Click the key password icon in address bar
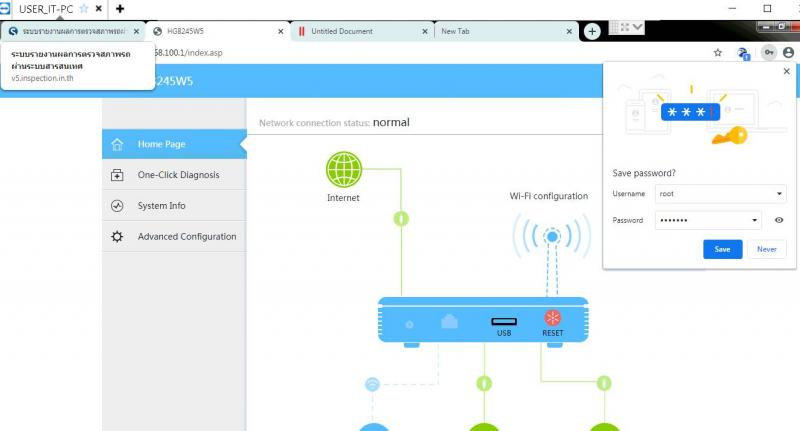The image size is (800, 431). click(x=768, y=52)
